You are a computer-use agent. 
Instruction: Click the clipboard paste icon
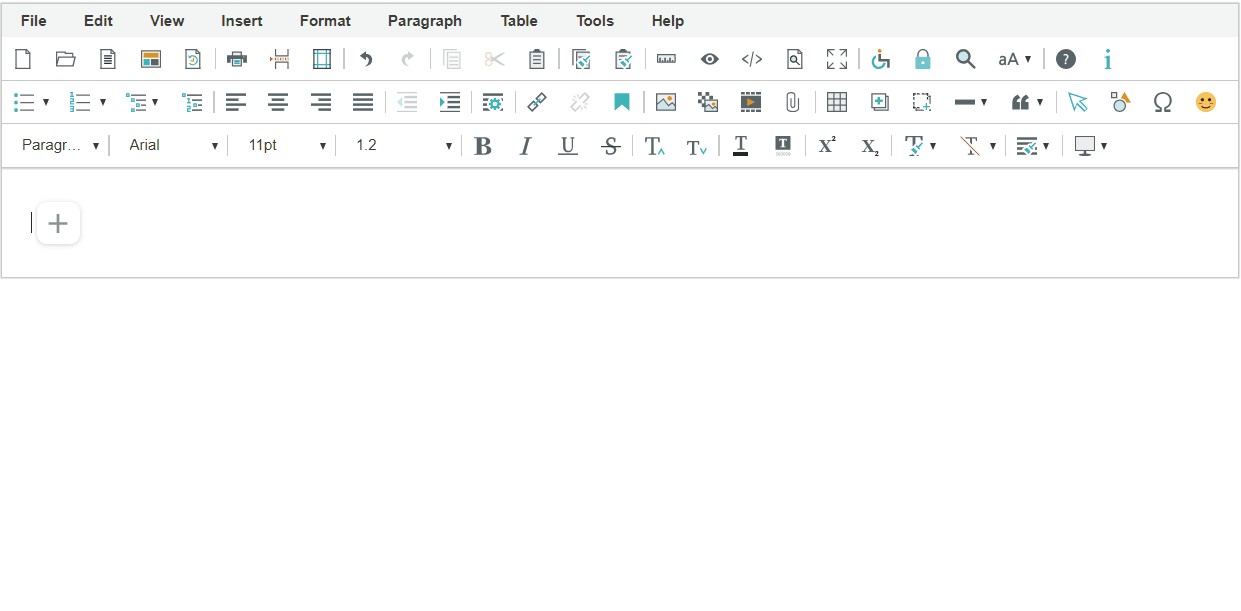click(x=537, y=59)
